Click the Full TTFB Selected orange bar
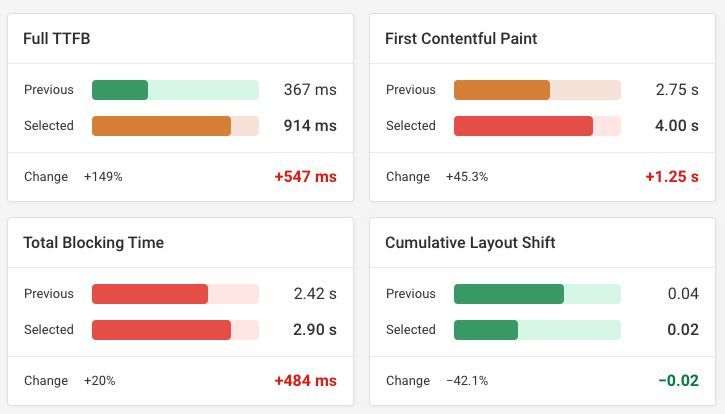 point(161,126)
